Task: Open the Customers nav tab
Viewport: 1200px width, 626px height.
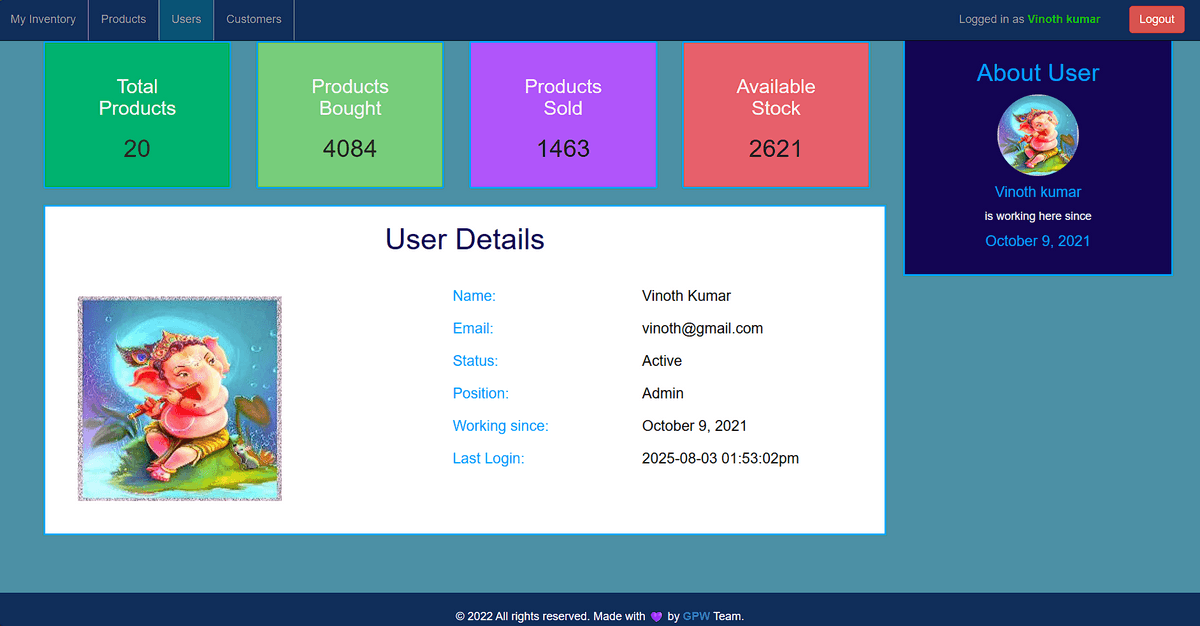Action: [254, 19]
